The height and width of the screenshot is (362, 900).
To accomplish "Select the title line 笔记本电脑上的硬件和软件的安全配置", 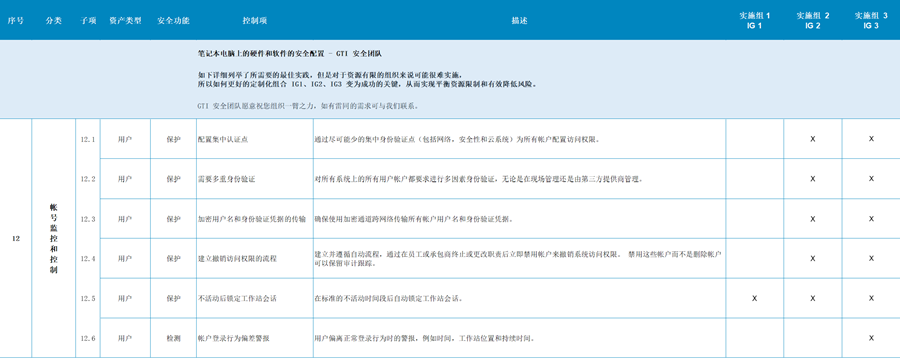I will click(290, 54).
